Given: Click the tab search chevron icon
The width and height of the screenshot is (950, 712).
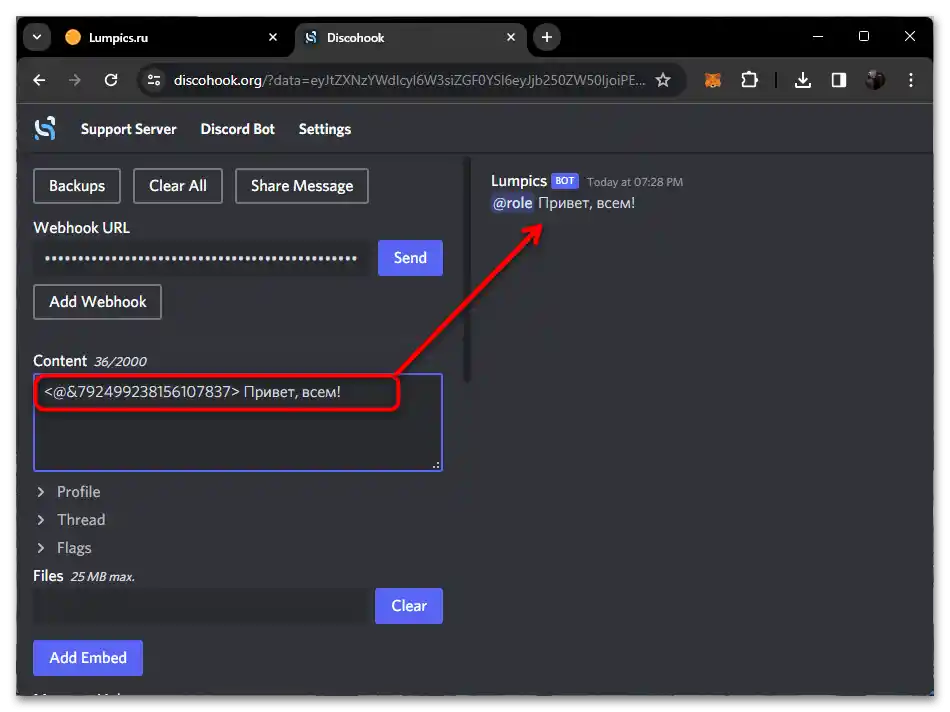Looking at the screenshot, I should pyautogui.click(x=36, y=36).
